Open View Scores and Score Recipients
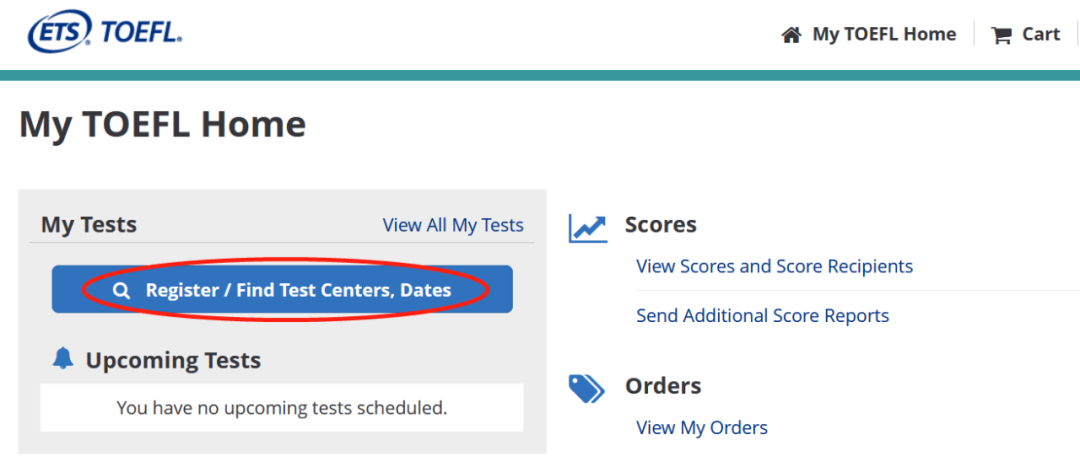The image size is (1080, 467). tap(774, 266)
